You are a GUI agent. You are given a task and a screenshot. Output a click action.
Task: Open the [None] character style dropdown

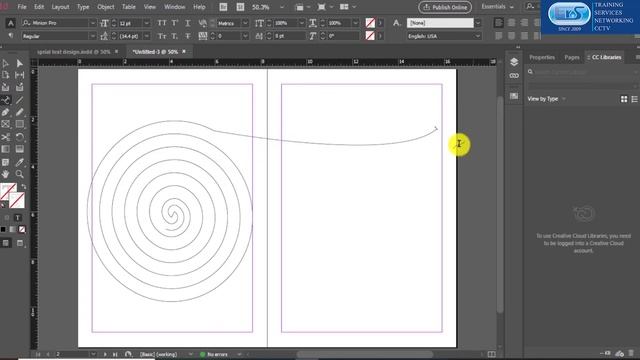click(x=478, y=23)
